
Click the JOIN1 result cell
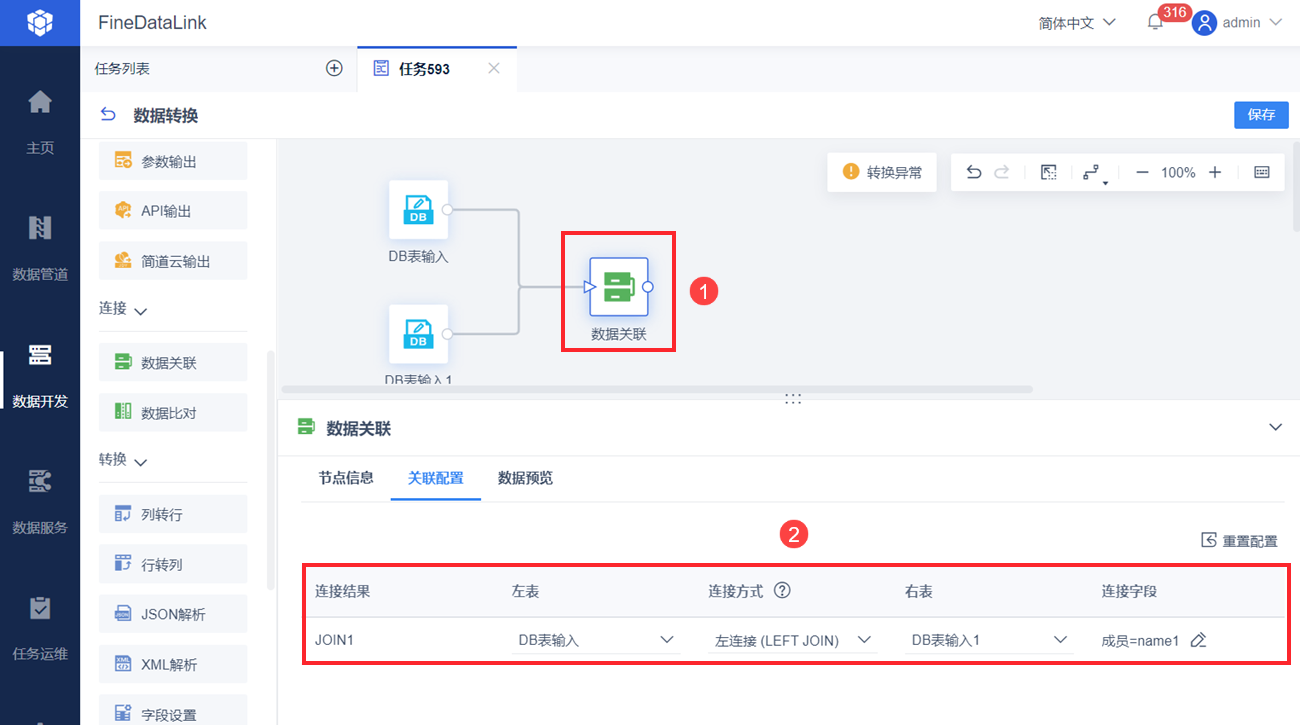pyautogui.click(x=334, y=640)
